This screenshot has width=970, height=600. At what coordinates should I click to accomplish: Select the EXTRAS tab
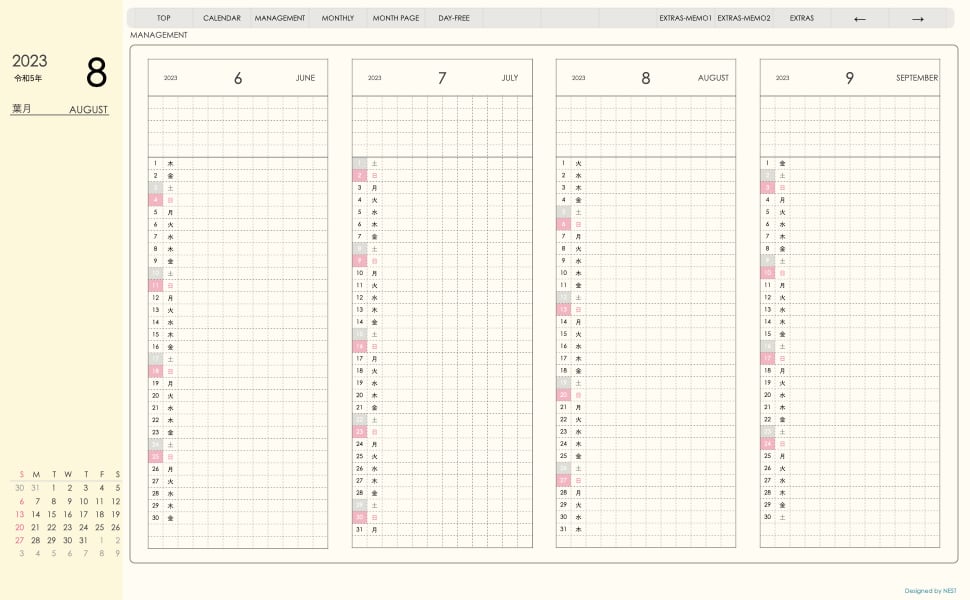tap(802, 18)
